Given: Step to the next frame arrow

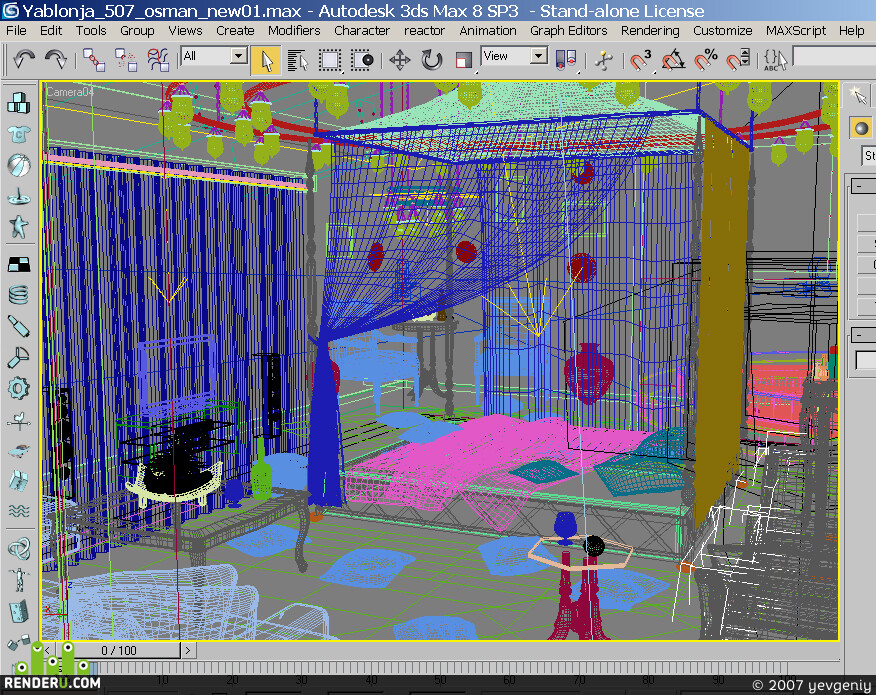Looking at the screenshot, I should coord(188,650).
